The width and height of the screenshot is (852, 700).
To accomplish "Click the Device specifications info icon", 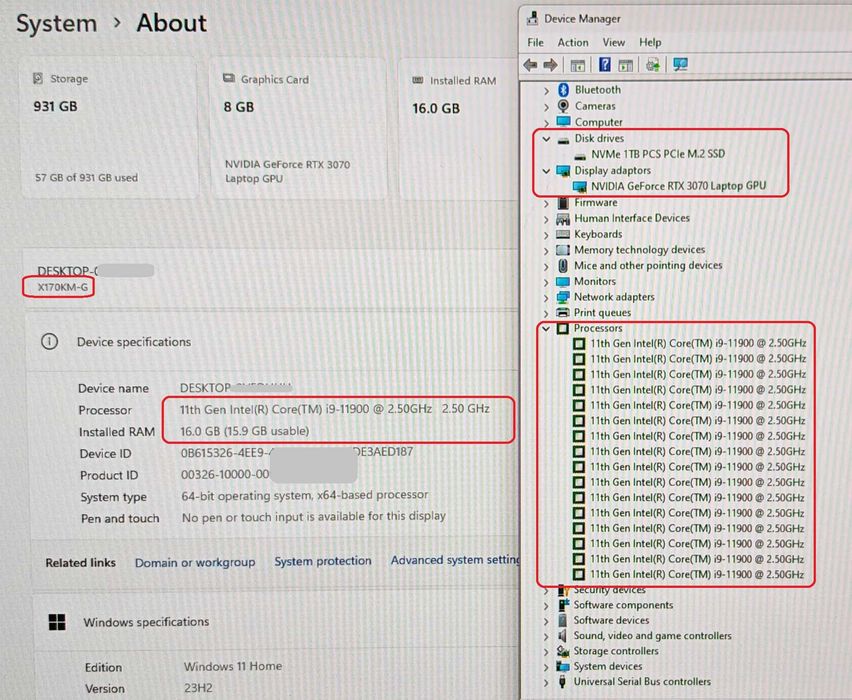I will (49, 341).
